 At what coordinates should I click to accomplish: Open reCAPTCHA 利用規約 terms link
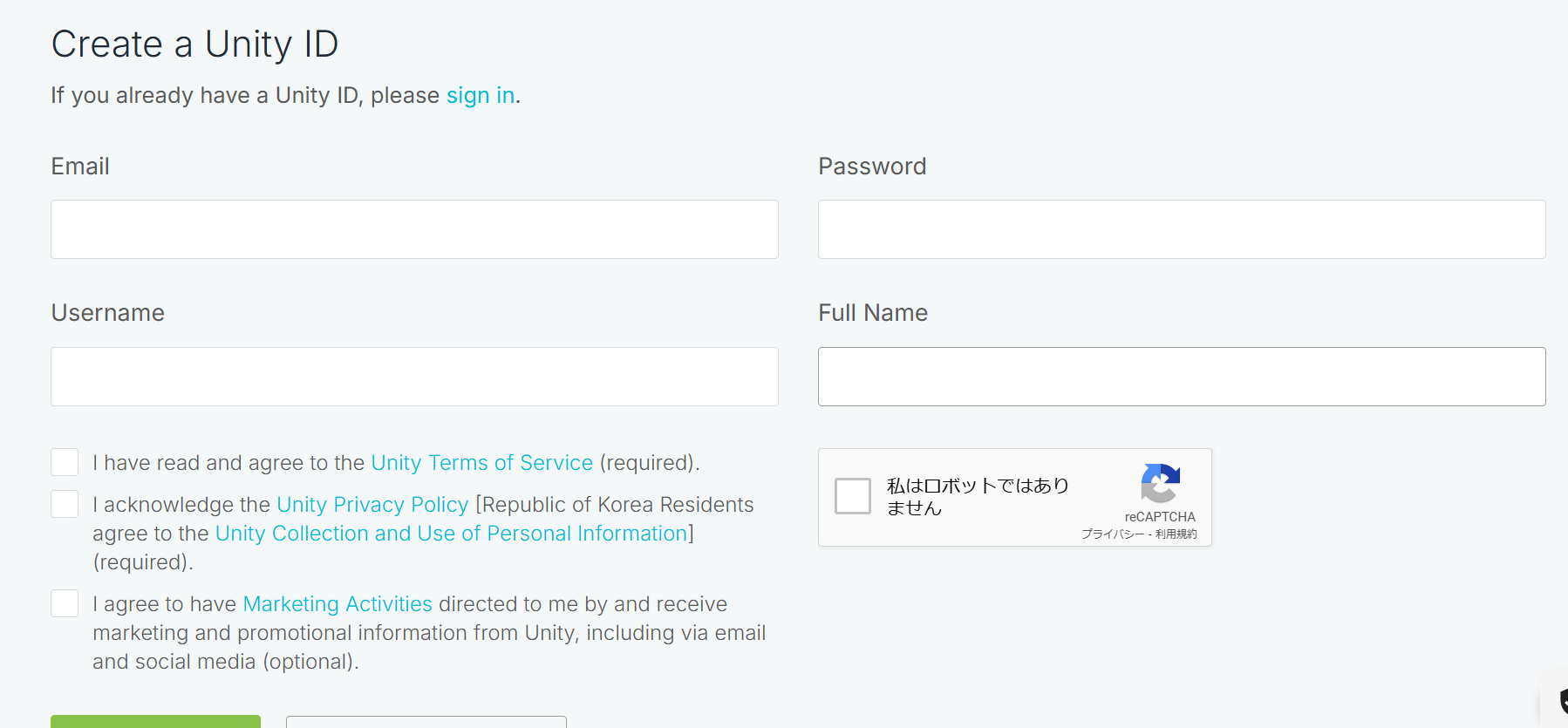[1176, 534]
